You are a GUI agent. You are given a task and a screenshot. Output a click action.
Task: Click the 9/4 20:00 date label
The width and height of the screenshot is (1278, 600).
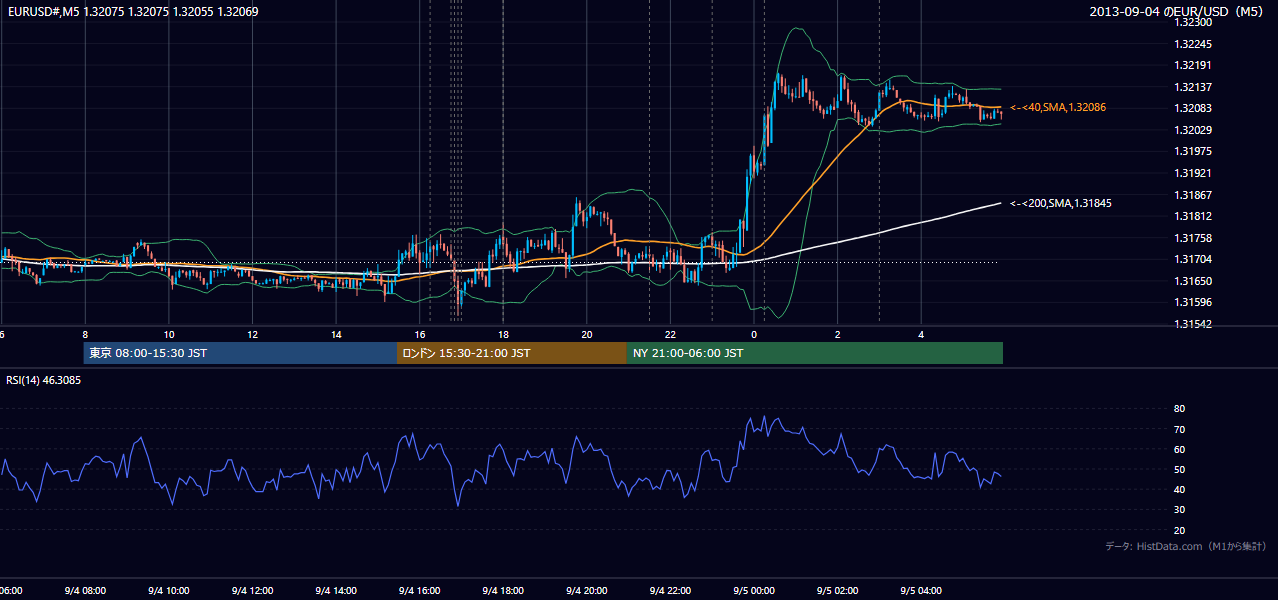tap(586, 590)
